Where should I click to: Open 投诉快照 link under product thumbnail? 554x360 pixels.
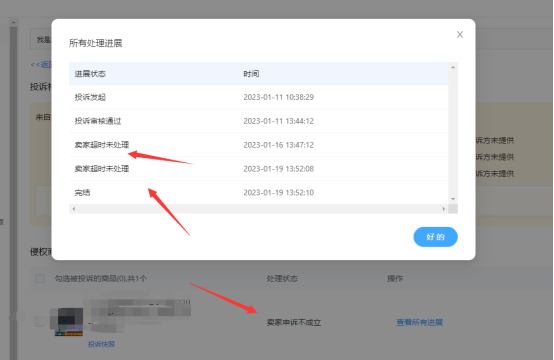click(x=101, y=344)
